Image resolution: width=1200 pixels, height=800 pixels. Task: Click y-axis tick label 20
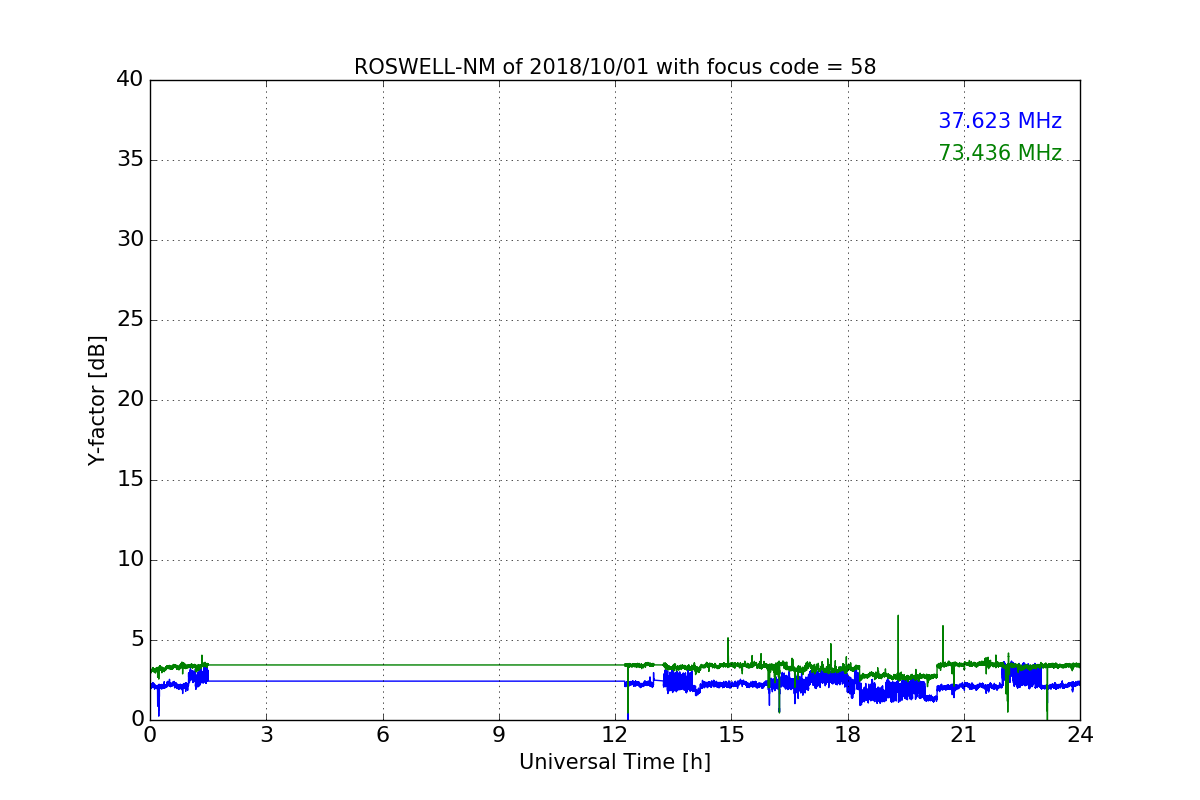(x=130, y=400)
